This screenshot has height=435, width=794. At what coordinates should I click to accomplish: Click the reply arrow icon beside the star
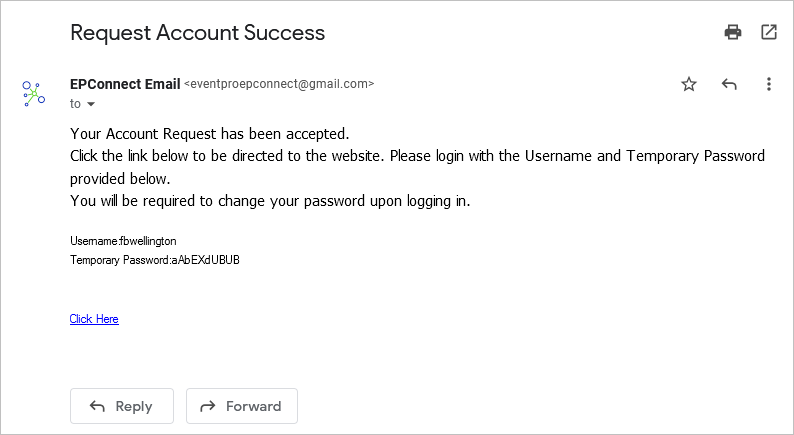[x=729, y=84]
